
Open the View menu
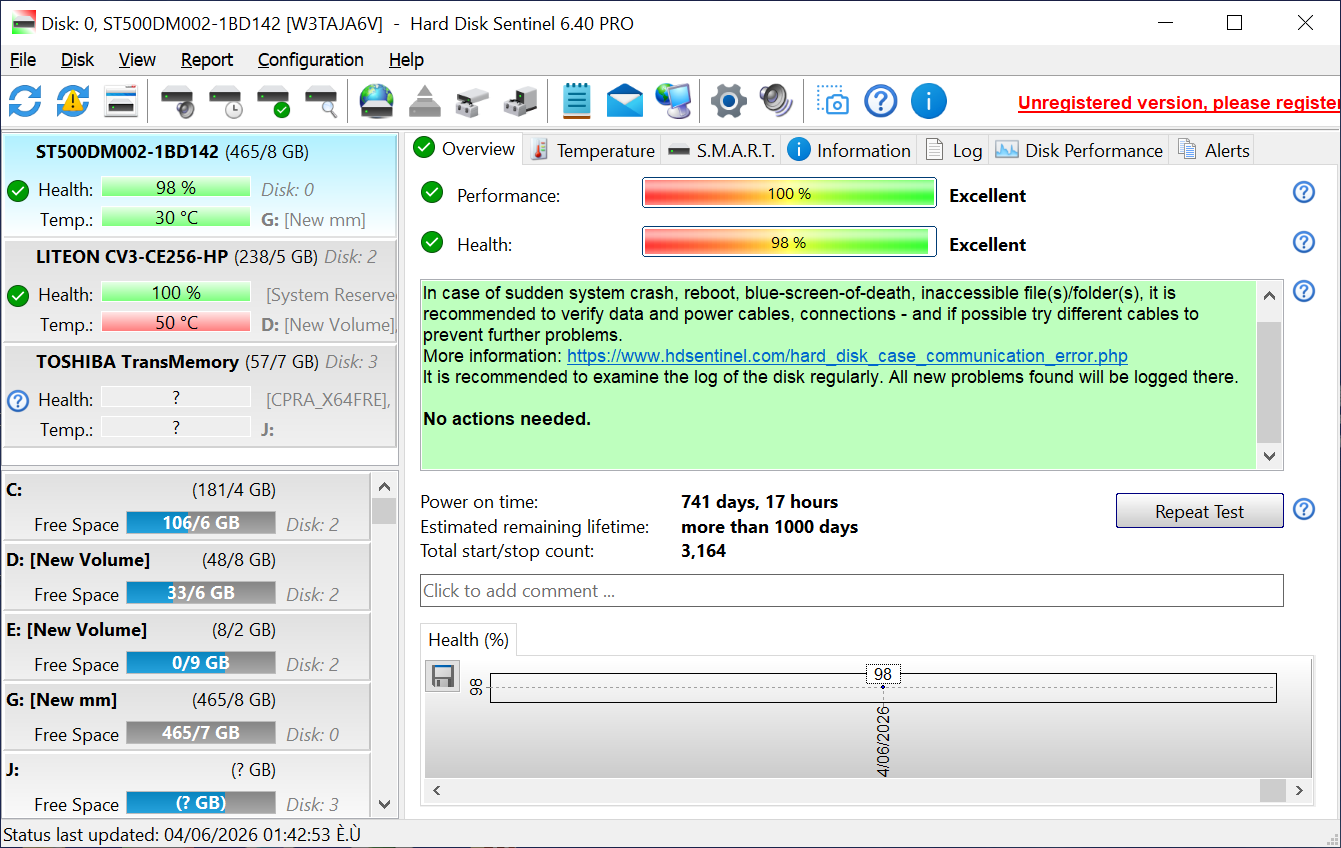(x=137, y=60)
